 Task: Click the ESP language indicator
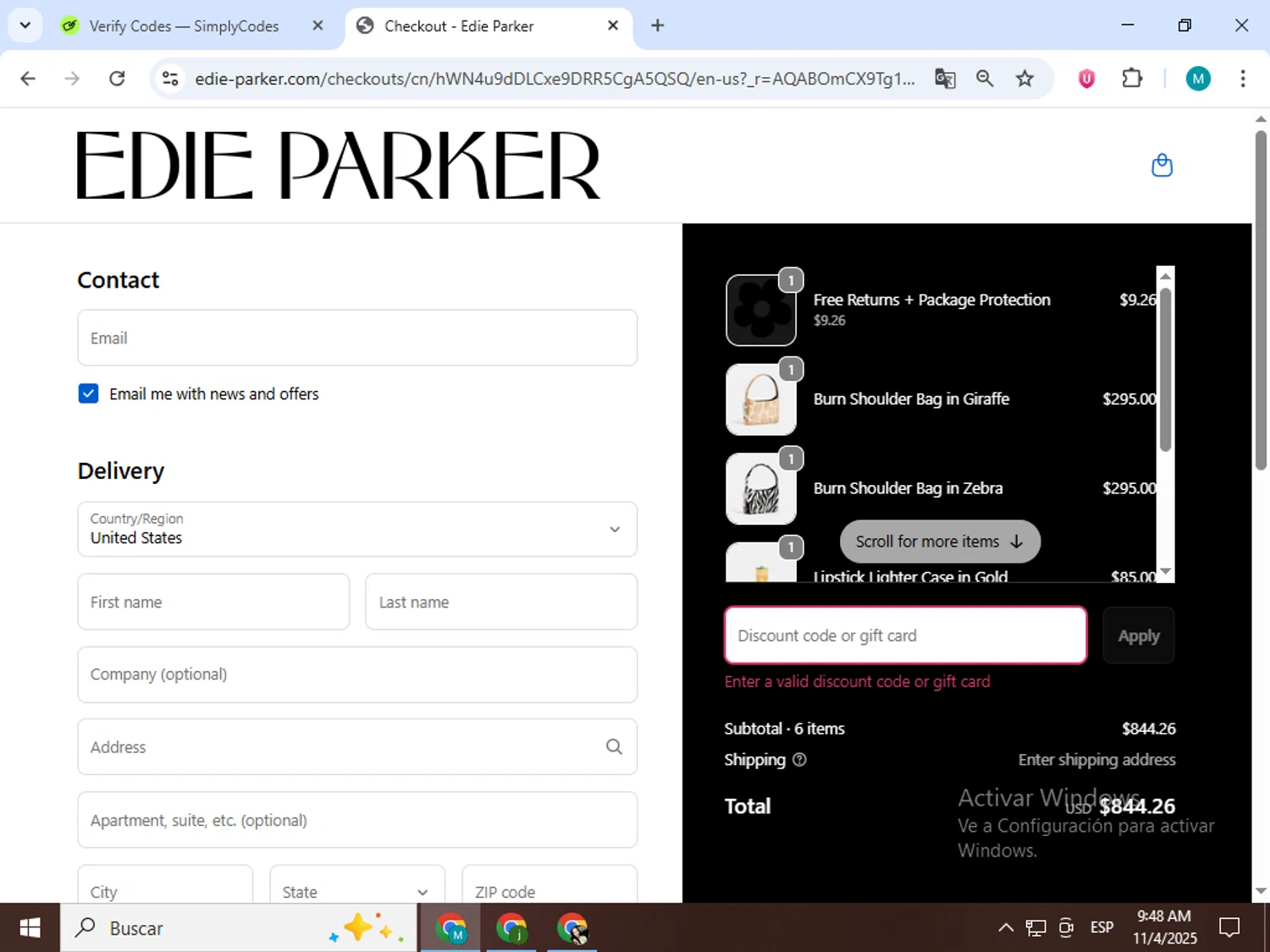(1102, 928)
